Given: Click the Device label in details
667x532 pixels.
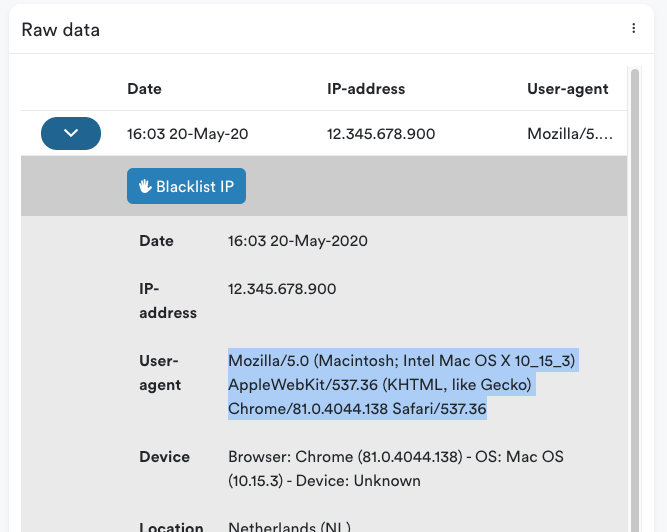Looking at the screenshot, I should pos(164,457).
